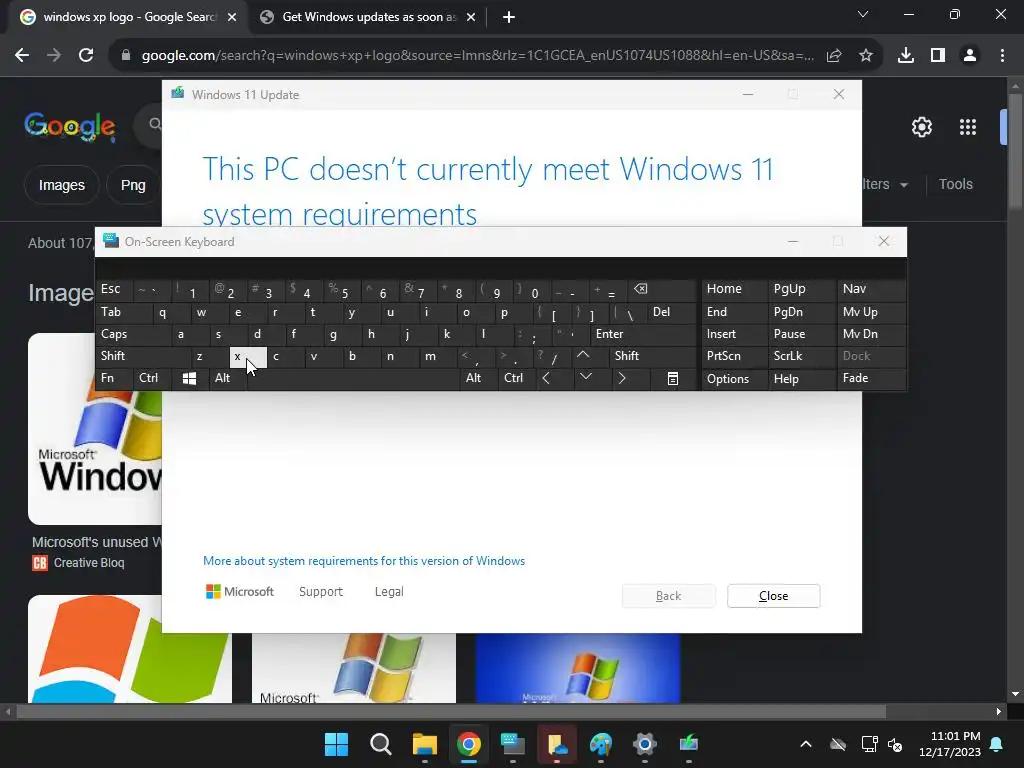Image resolution: width=1024 pixels, height=768 pixels.
Task: Toggle right Alt key on On-Screen Keyboard
Action: [x=478, y=378]
